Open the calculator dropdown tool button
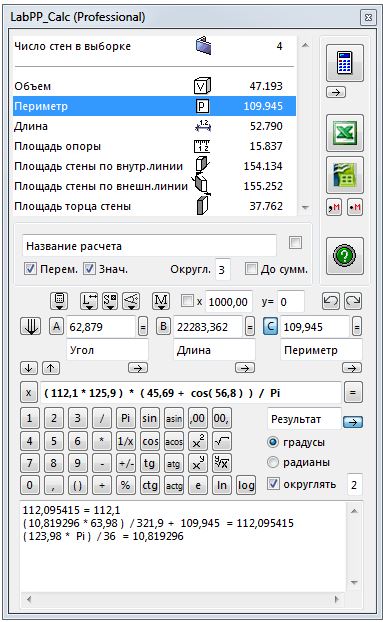383x622 pixels. 59,301
